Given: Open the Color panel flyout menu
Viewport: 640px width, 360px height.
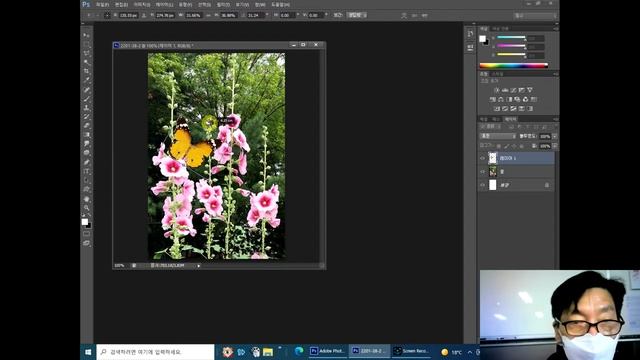Looking at the screenshot, I should (556, 29).
